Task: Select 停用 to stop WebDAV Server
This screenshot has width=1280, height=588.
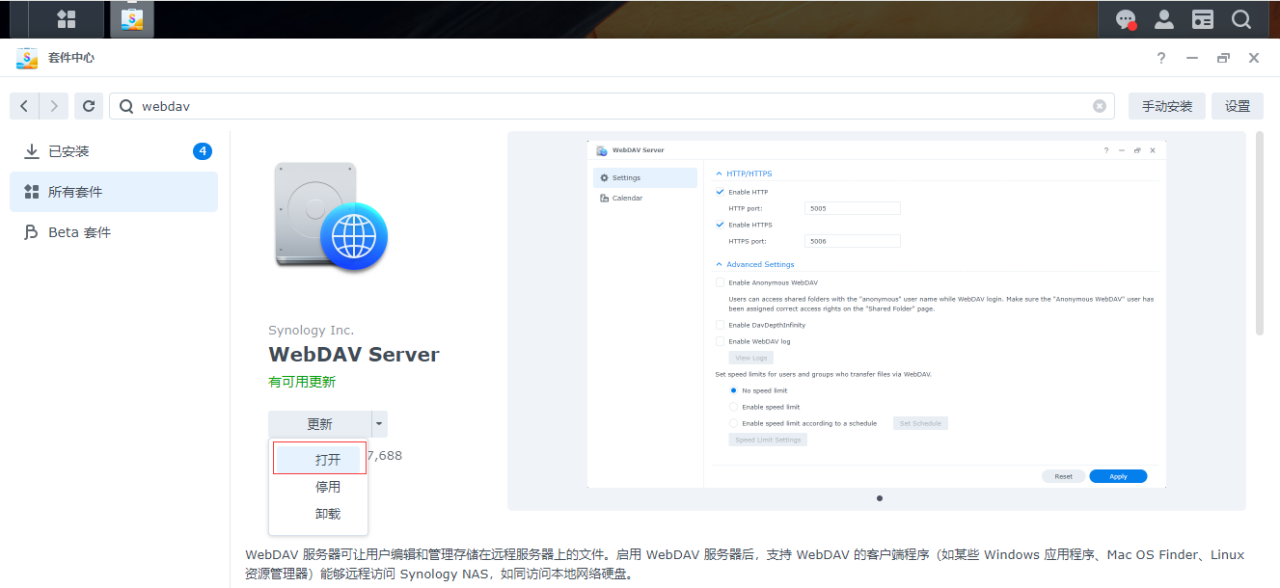Action: 329,486
